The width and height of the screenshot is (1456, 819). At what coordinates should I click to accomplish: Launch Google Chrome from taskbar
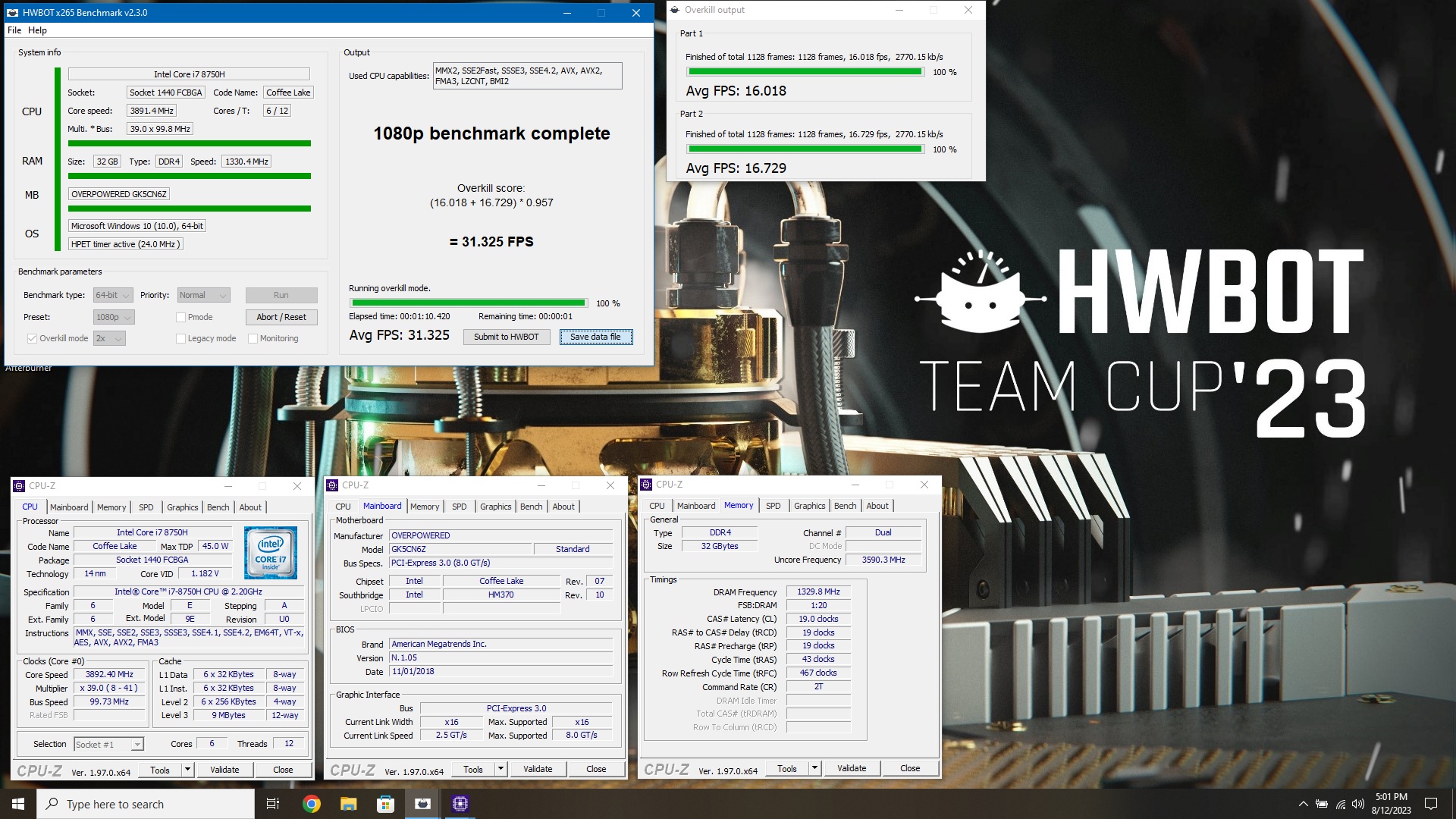click(311, 804)
